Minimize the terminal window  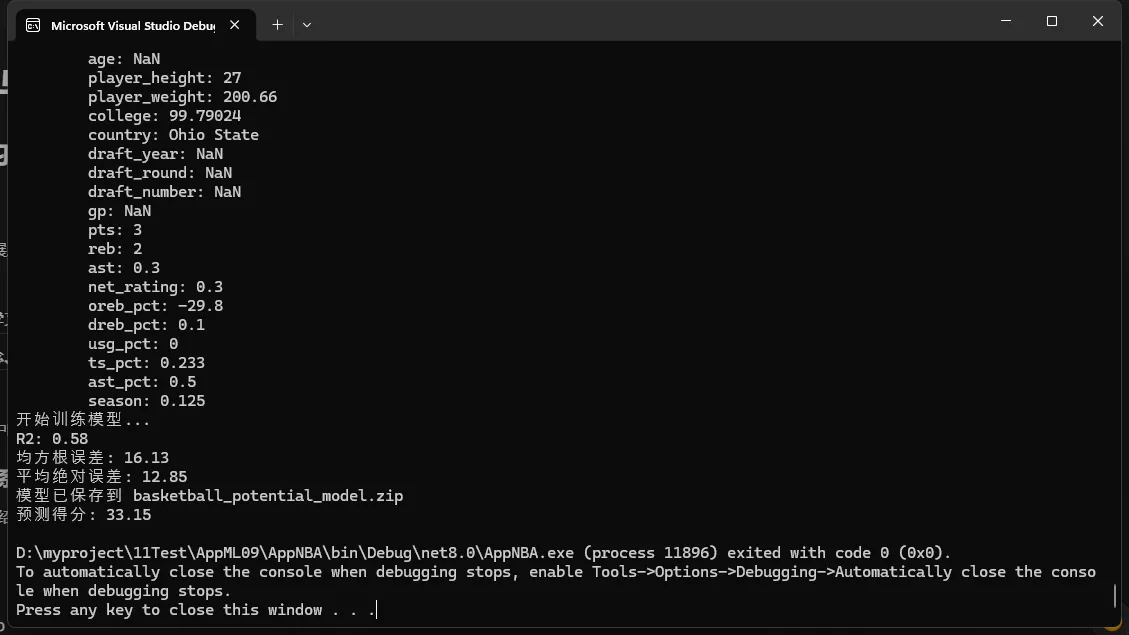tap(1006, 21)
